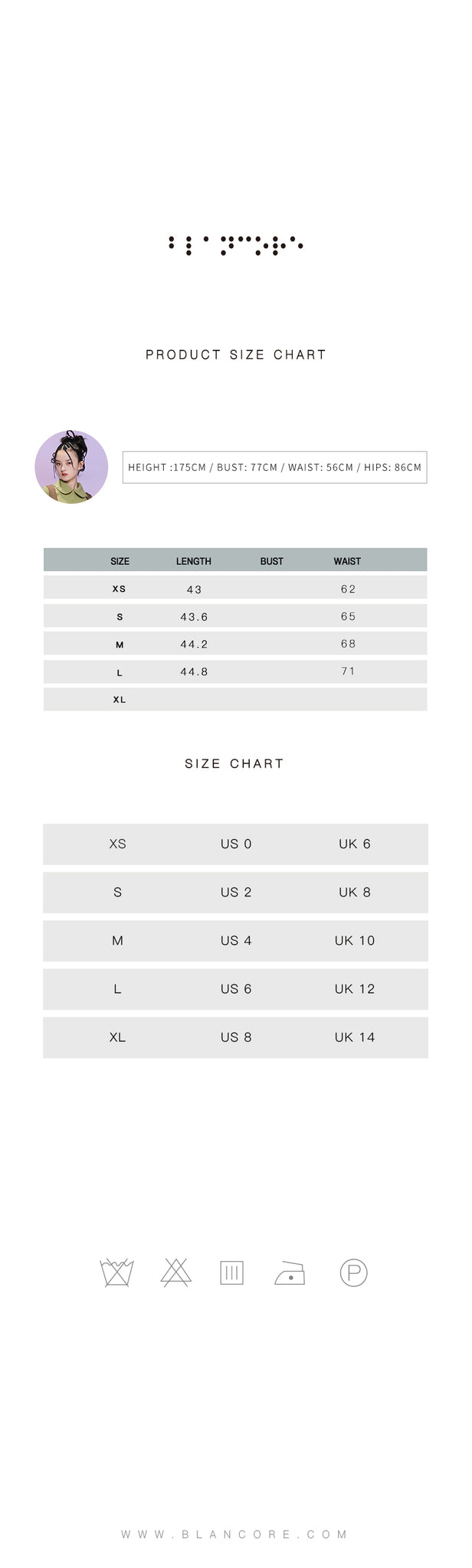Image resolution: width=472 pixels, height=1568 pixels.
Task: Click the do-not-wash care icon
Action: tap(117, 1272)
